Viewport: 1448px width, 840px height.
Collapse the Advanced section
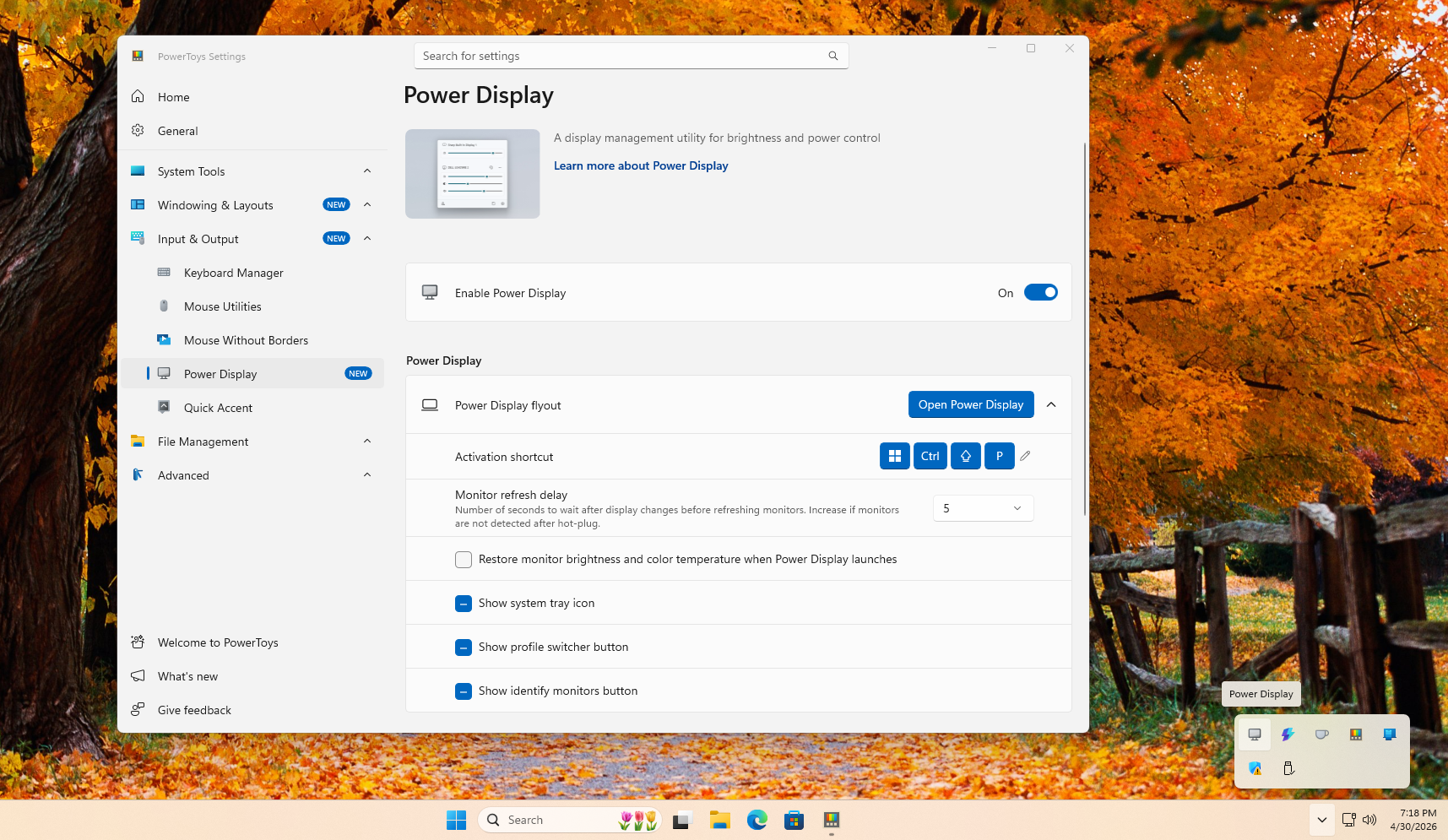coord(367,475)
